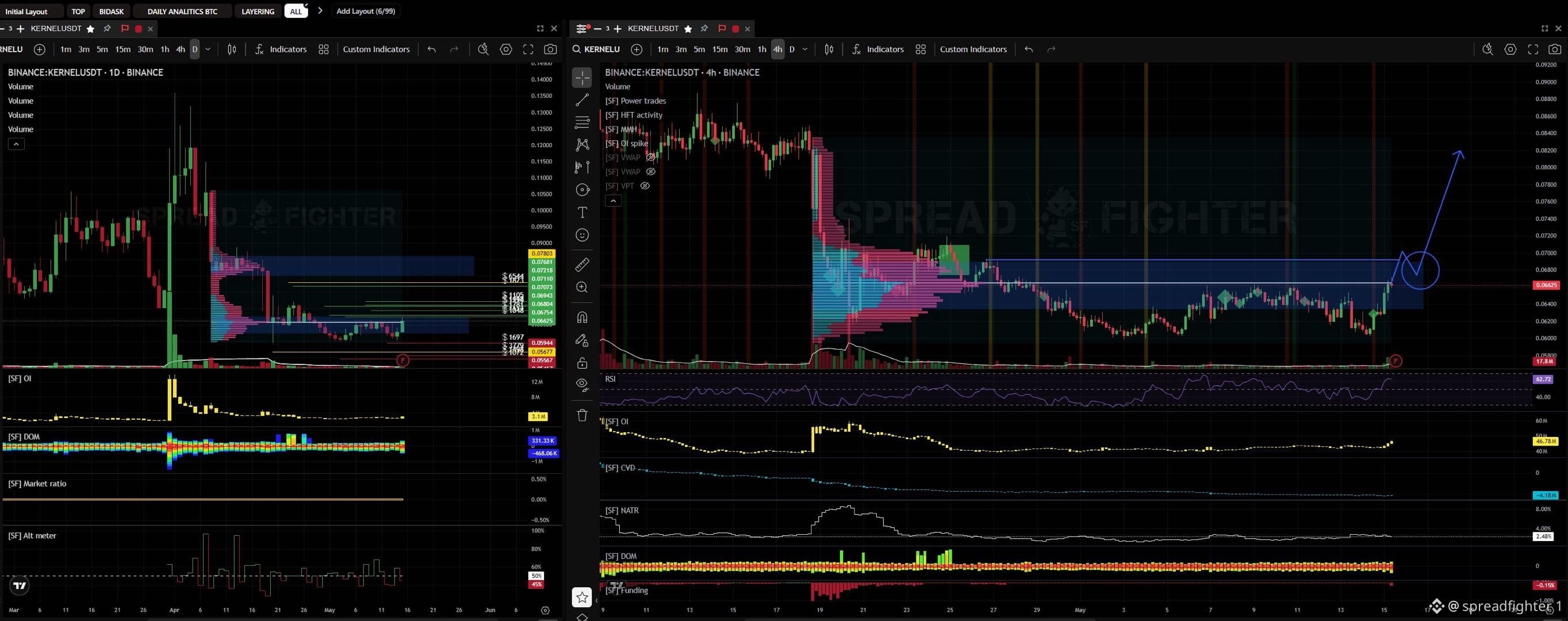Open Custom Indicators on the 1D chart

[376, 49]
